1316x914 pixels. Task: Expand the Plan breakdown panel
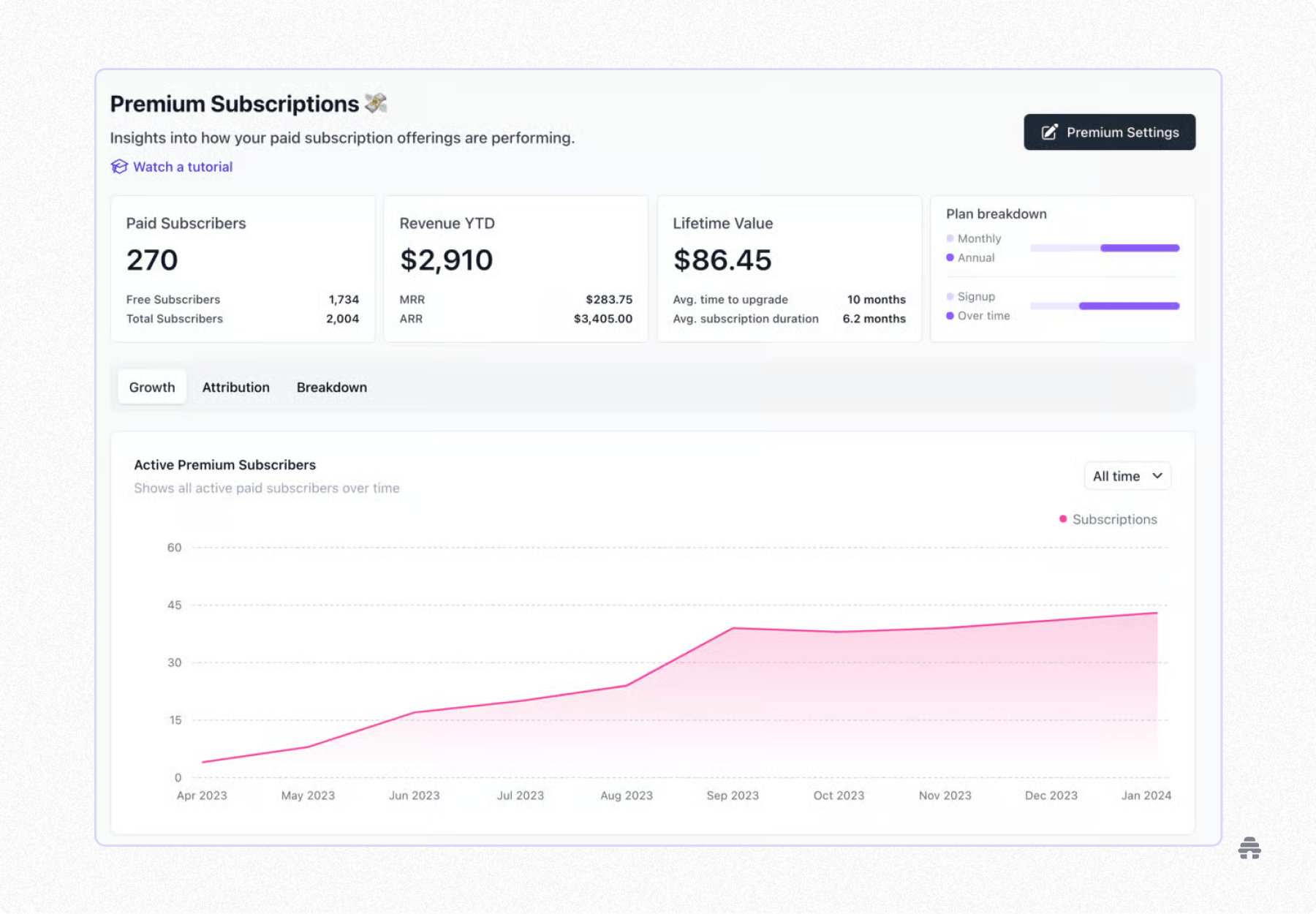point(996,214)
